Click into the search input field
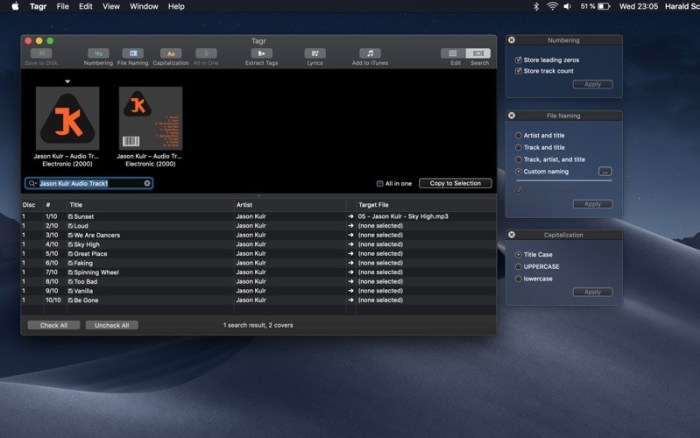Image resolution: width=700 pixels, height=438 pixels. click(91, 184)
